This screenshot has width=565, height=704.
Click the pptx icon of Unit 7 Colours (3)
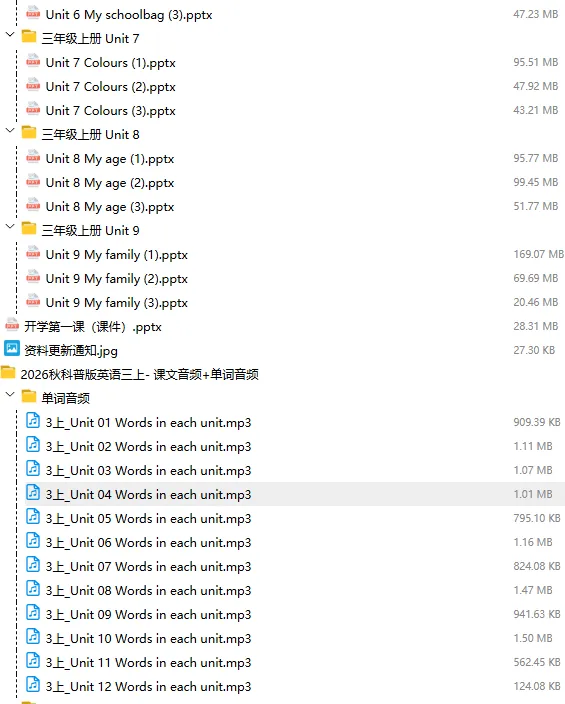tap(33, 109)
